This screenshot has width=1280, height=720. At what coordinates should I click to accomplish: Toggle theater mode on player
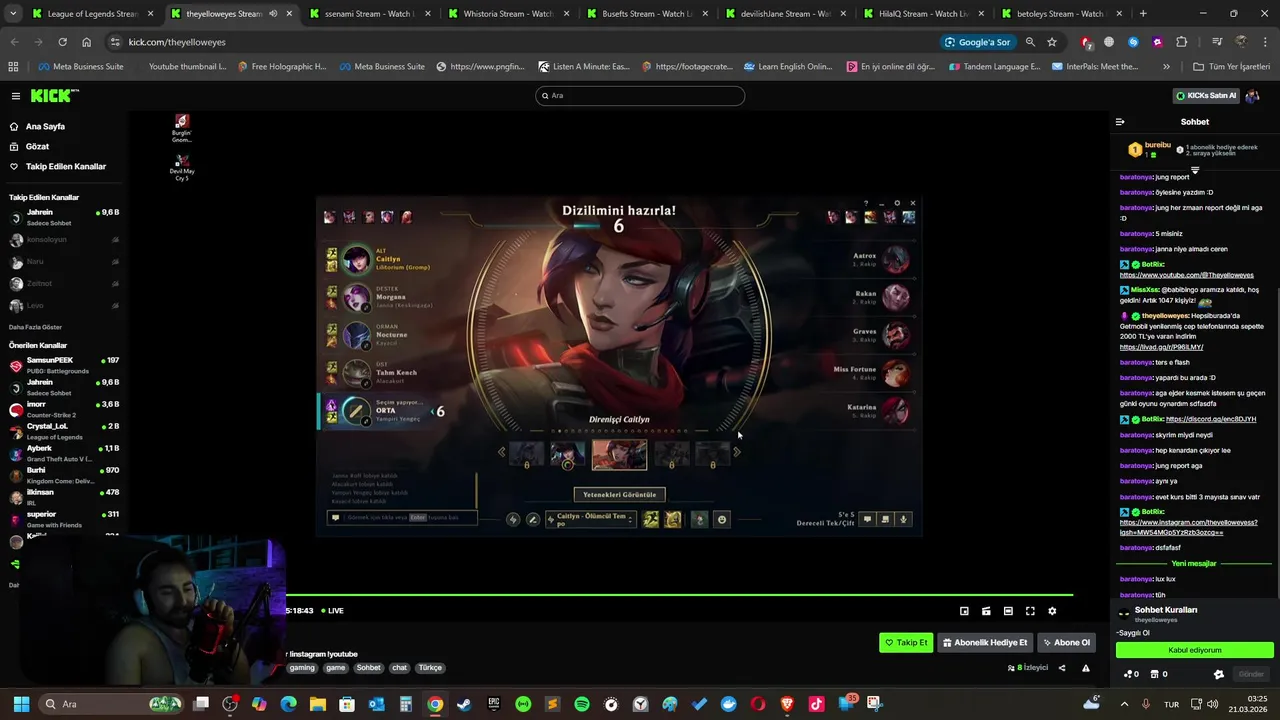[1008, 611]
